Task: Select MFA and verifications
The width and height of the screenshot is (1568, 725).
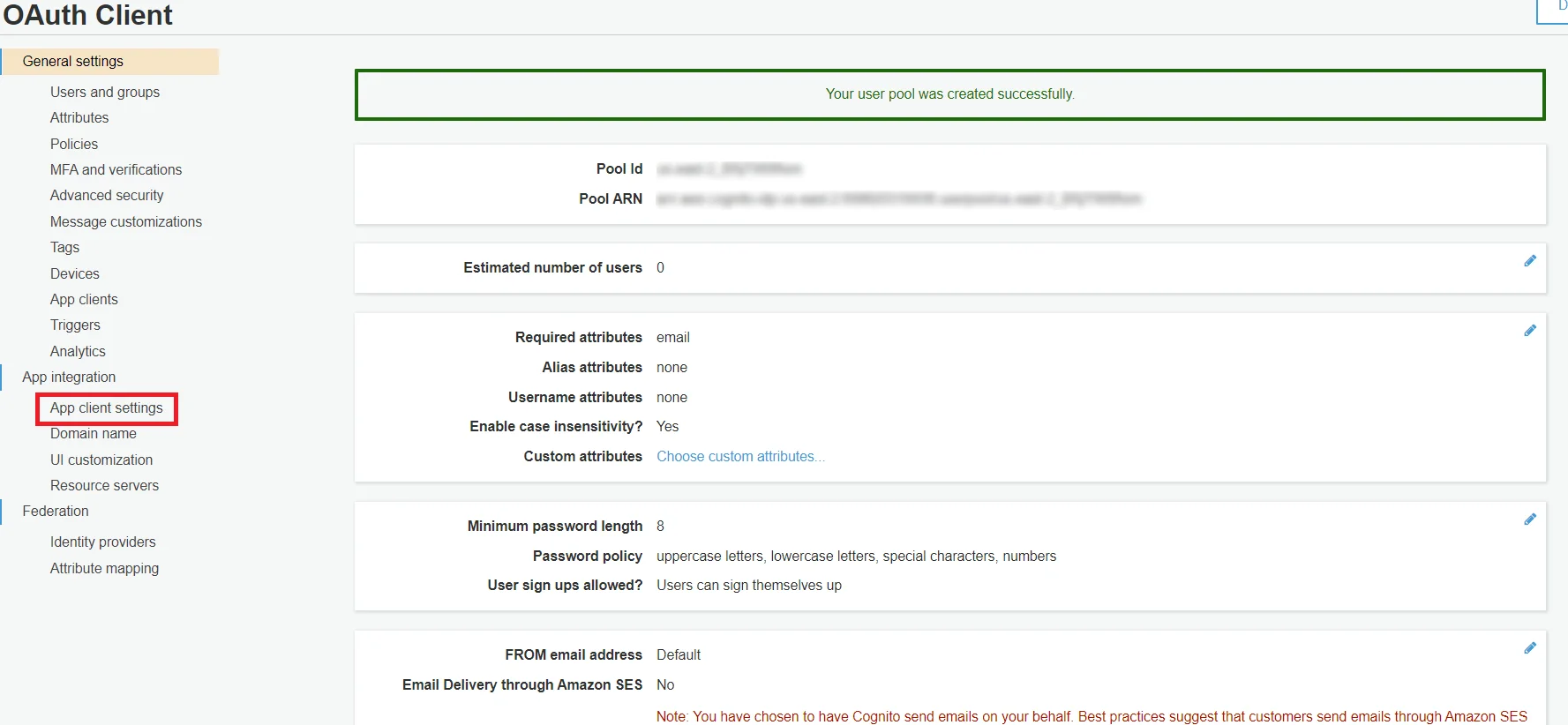Action: [x=116, y=169]
